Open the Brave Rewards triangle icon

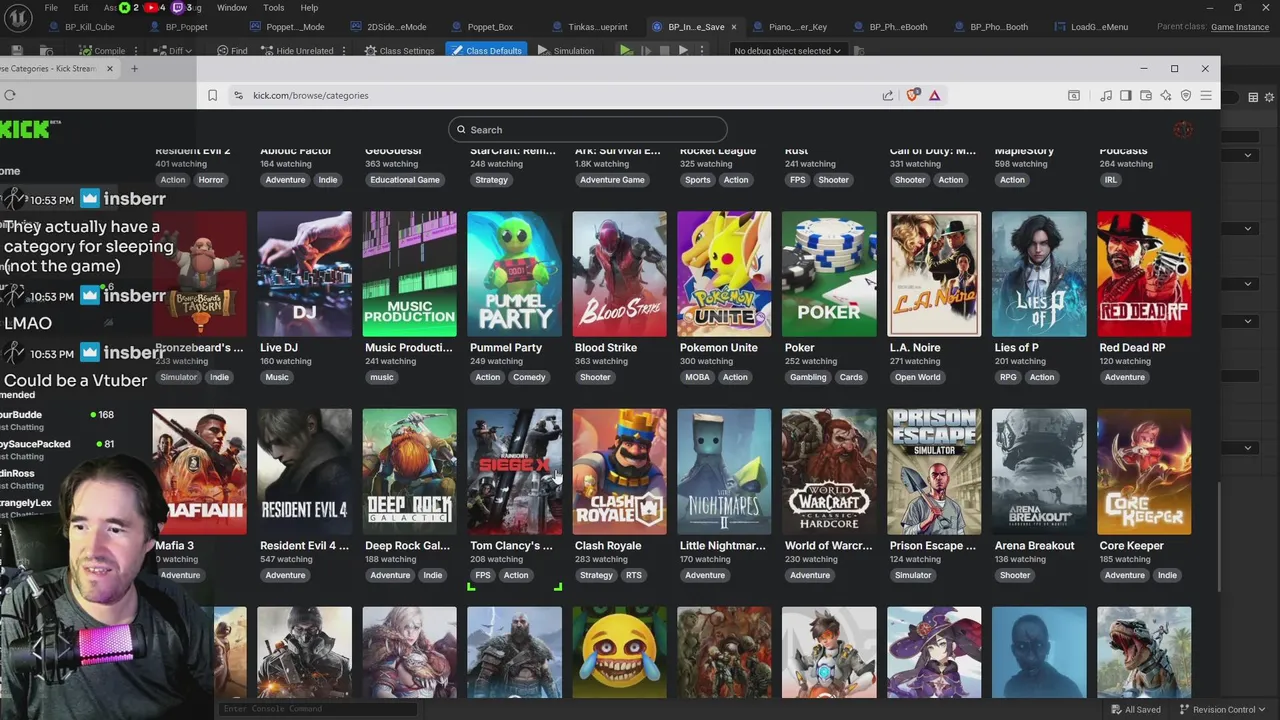point(934,95)
